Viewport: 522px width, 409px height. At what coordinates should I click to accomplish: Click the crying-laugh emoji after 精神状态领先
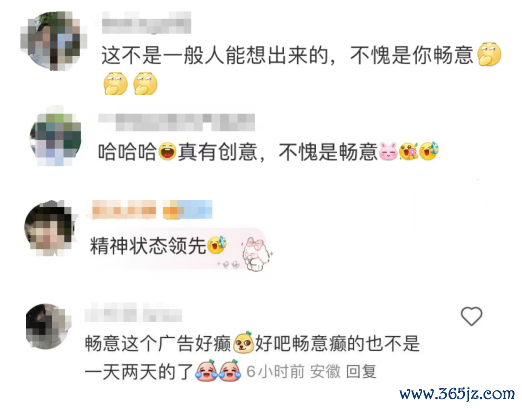(217, 245)
